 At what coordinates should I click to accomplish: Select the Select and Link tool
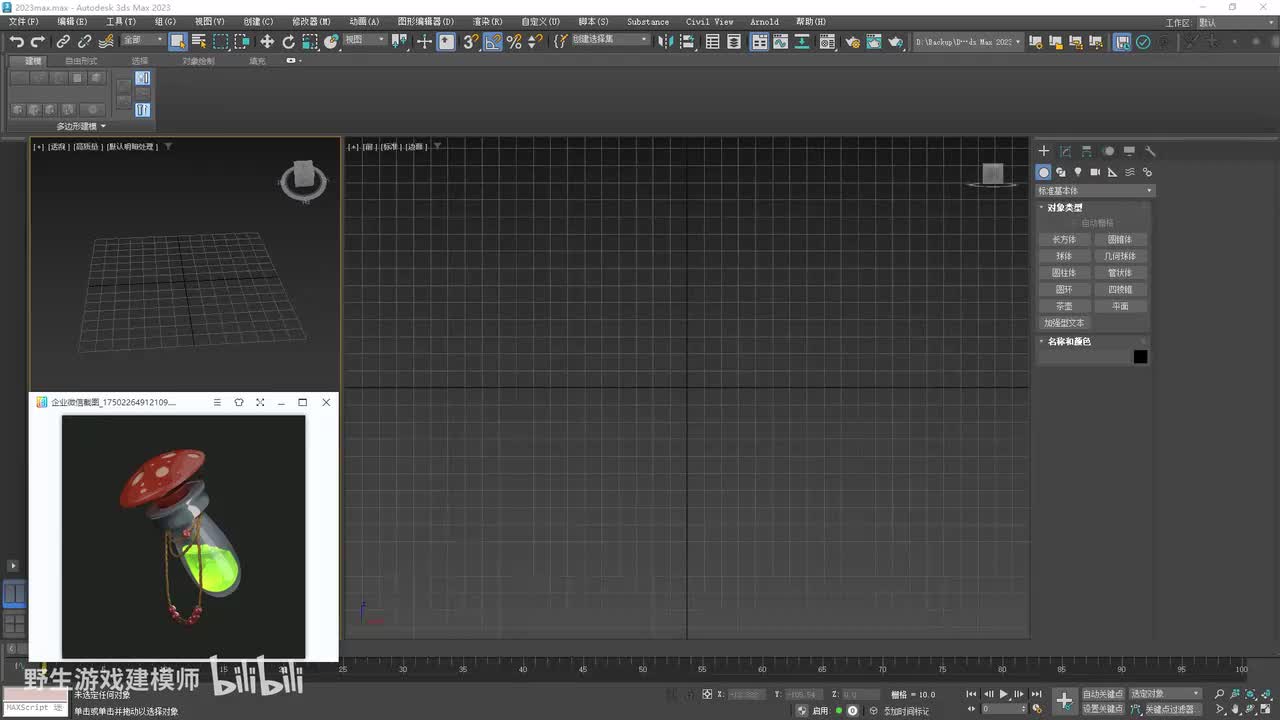(63, 42)
